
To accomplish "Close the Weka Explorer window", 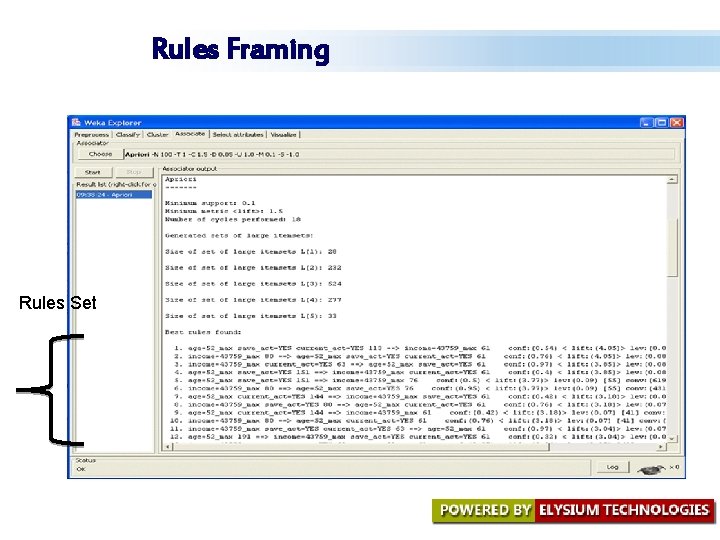I will click(676, 123).
